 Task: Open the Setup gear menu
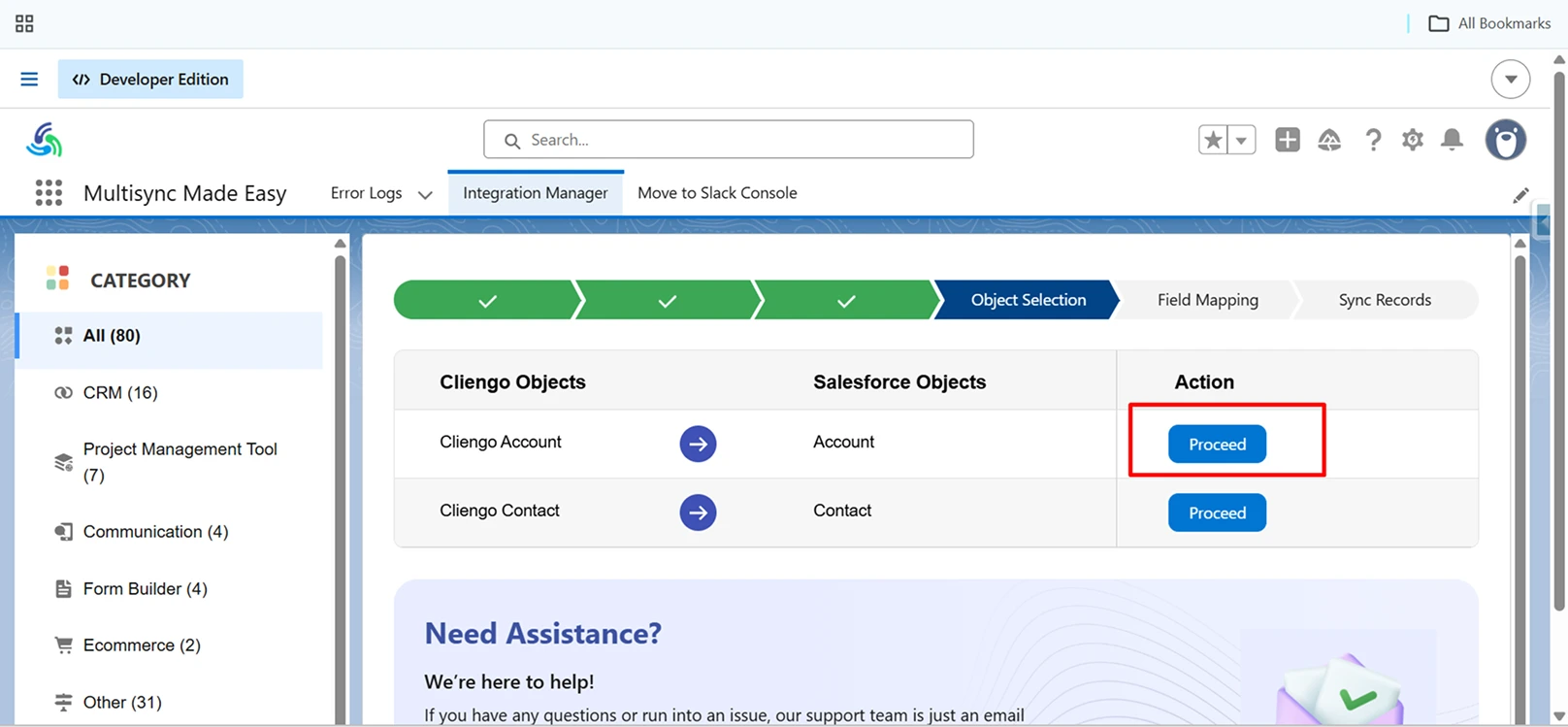coord(1413,140)
